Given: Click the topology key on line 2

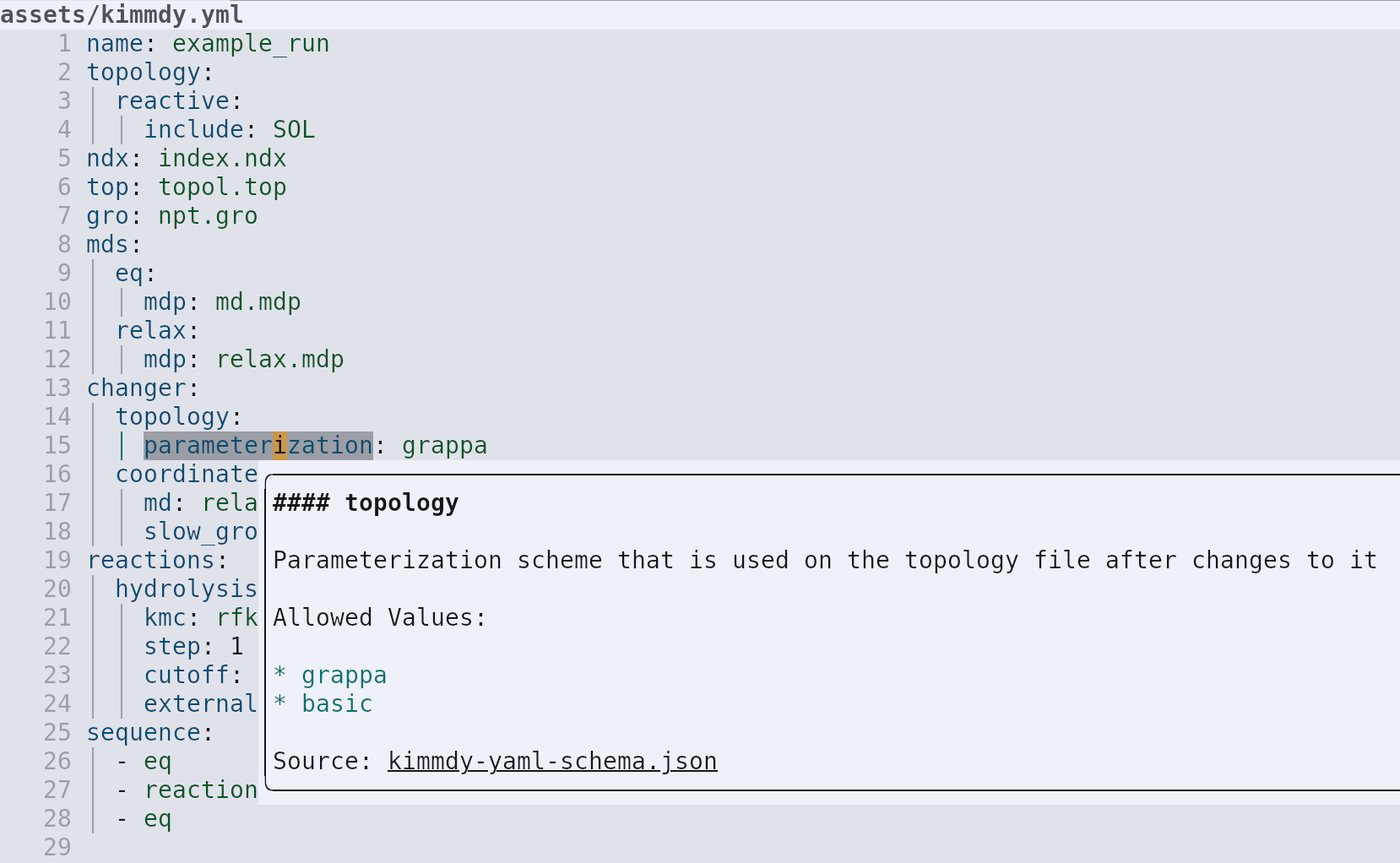Looking at the screenshot, I should point(144,72).
